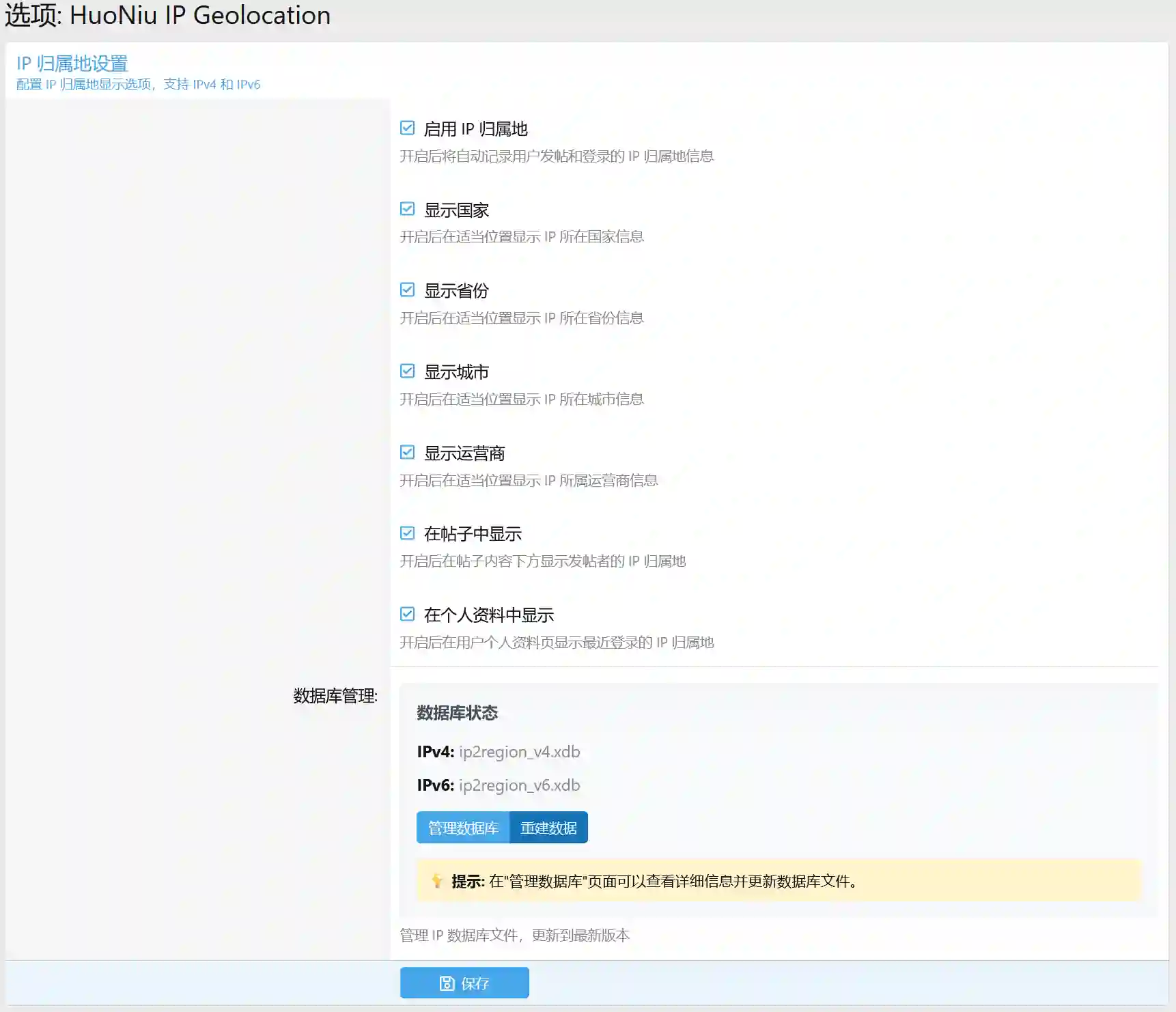Screen dimensions: 1176x1012
Task: Open the 管理数据库 page button
Action: point(463,828)
